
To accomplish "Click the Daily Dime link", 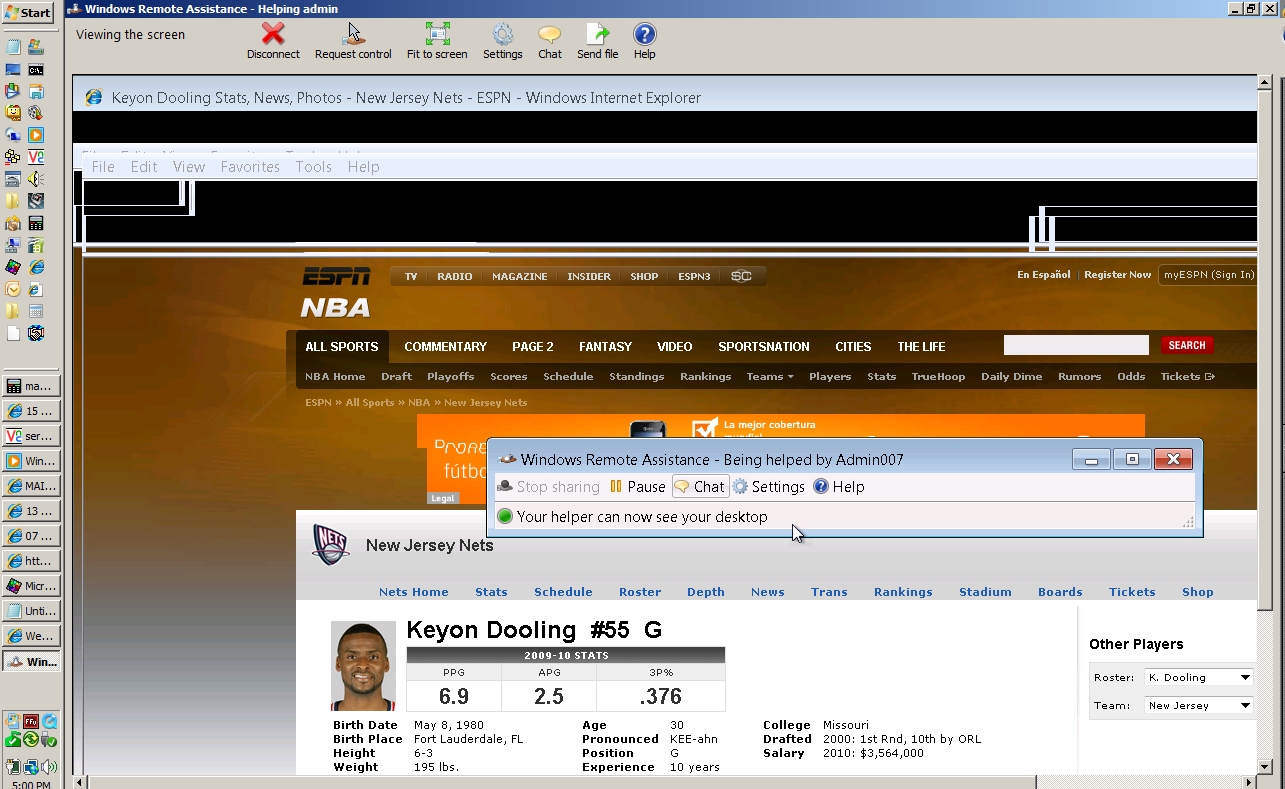I will (1012, 377).
